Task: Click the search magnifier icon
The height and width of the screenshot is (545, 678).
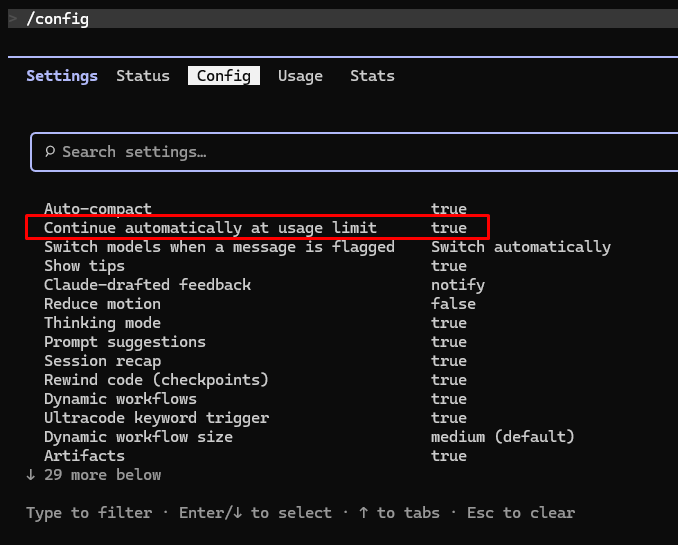Action: coord(50,151)
